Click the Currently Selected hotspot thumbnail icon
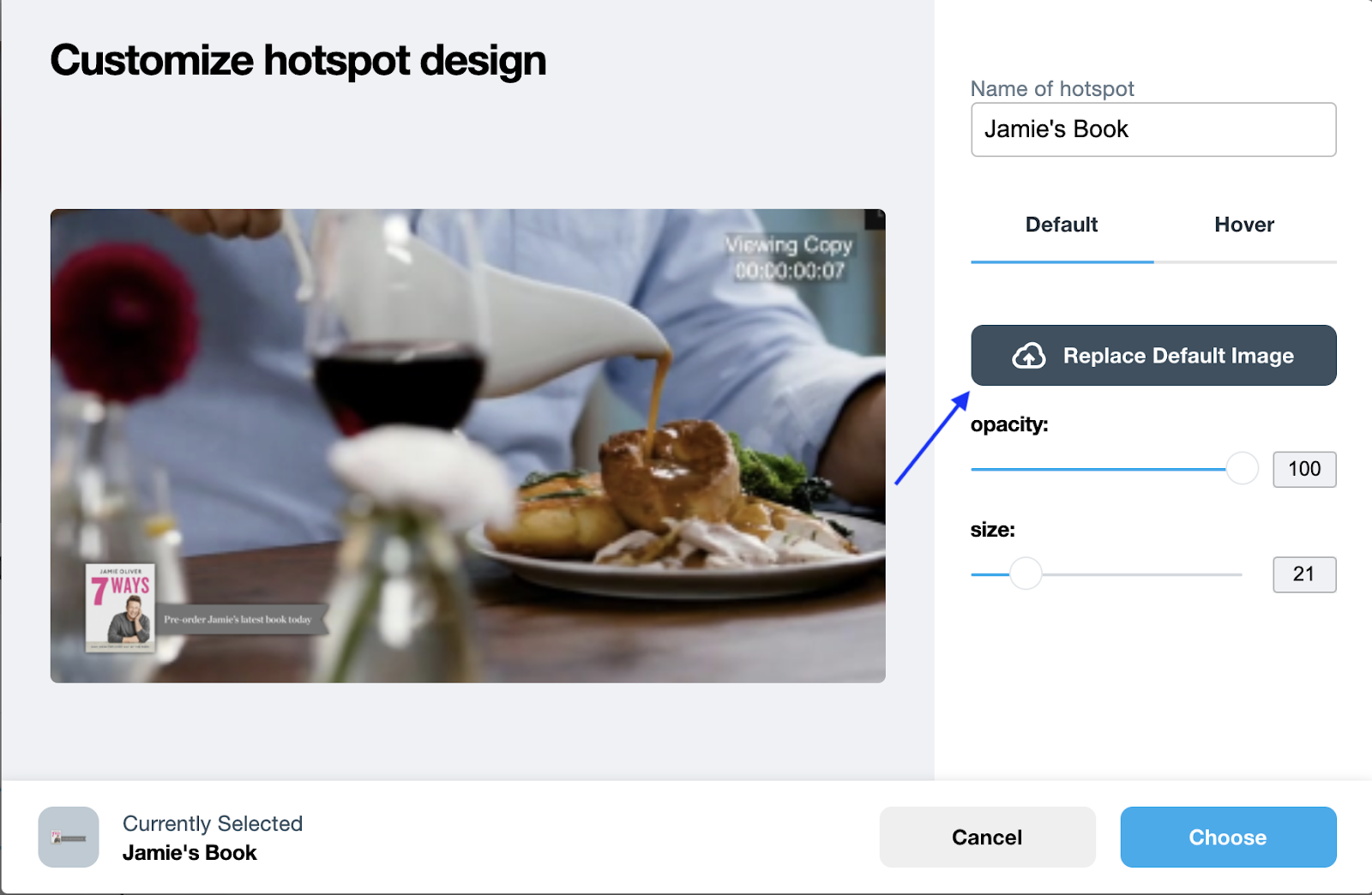 point(69,837)
